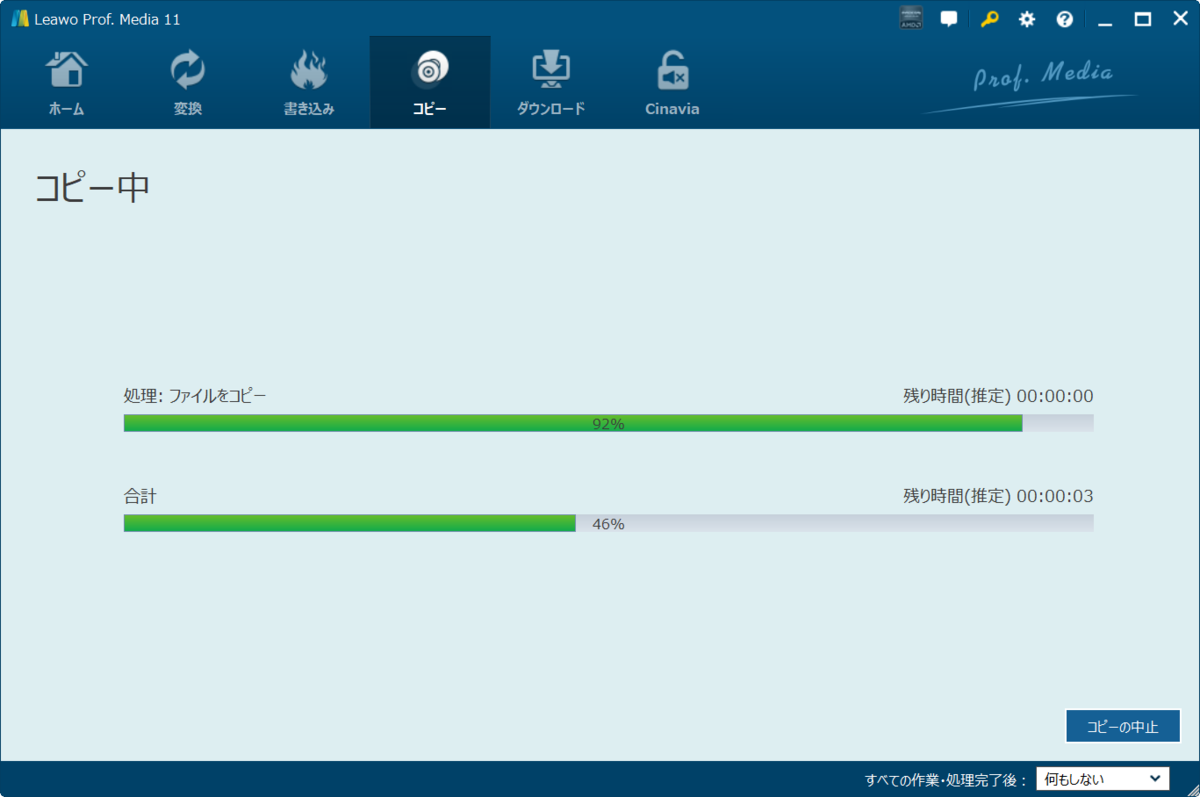Click the AMD GPU acceleration icon
The image size is (1200, 797).
click(x=911, y=19)
